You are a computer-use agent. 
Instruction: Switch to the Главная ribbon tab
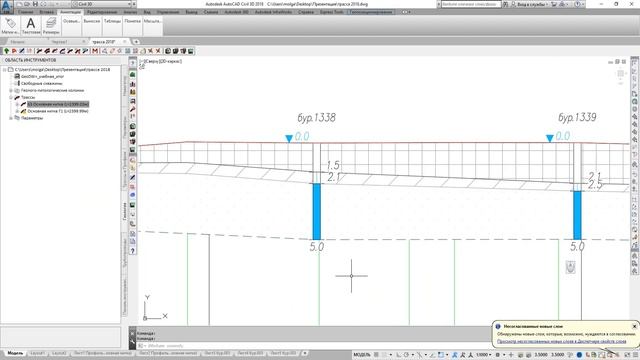(x=26, y=12)
